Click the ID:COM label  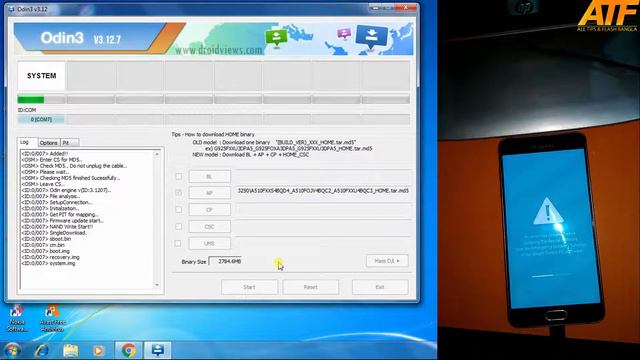[27, 110]
